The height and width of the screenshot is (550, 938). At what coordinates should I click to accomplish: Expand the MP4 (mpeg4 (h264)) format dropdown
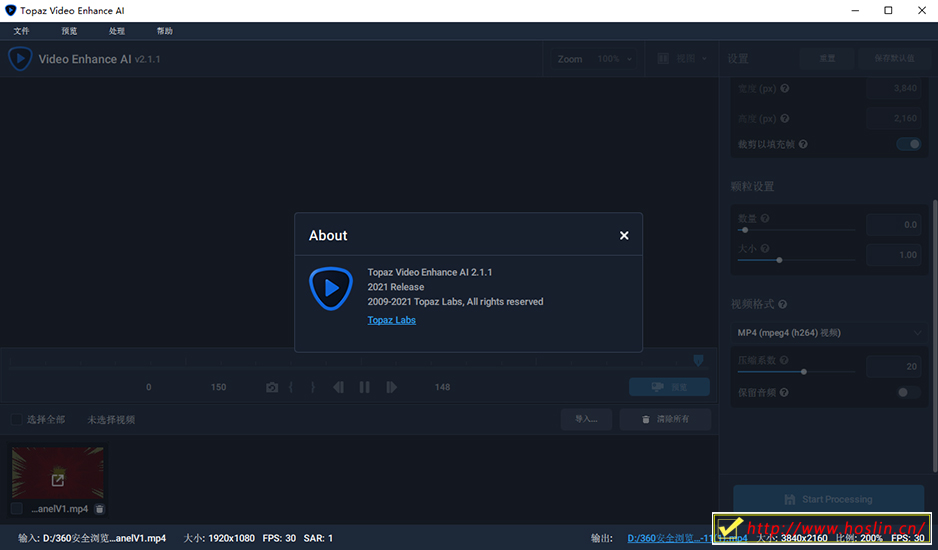coord(830,333)
